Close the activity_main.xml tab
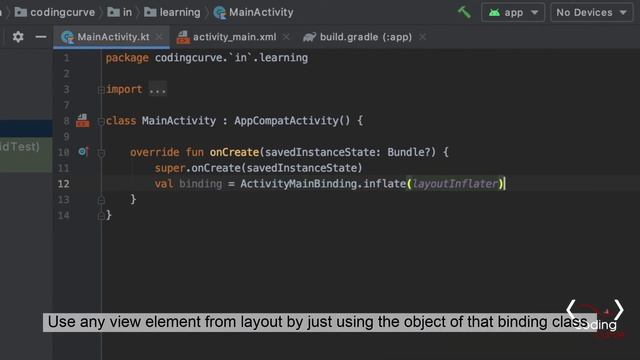The height and width of the screenshot is (360, 640). click(x=286, y=37)
